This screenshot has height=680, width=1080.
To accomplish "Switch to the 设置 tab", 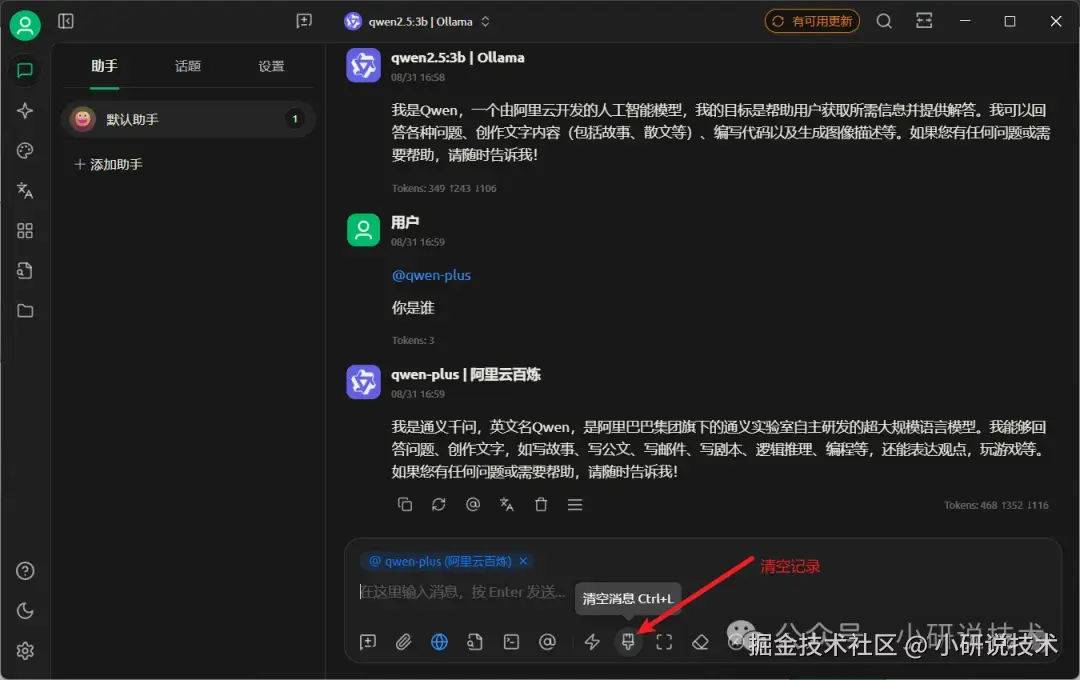I will pos(271,66).
